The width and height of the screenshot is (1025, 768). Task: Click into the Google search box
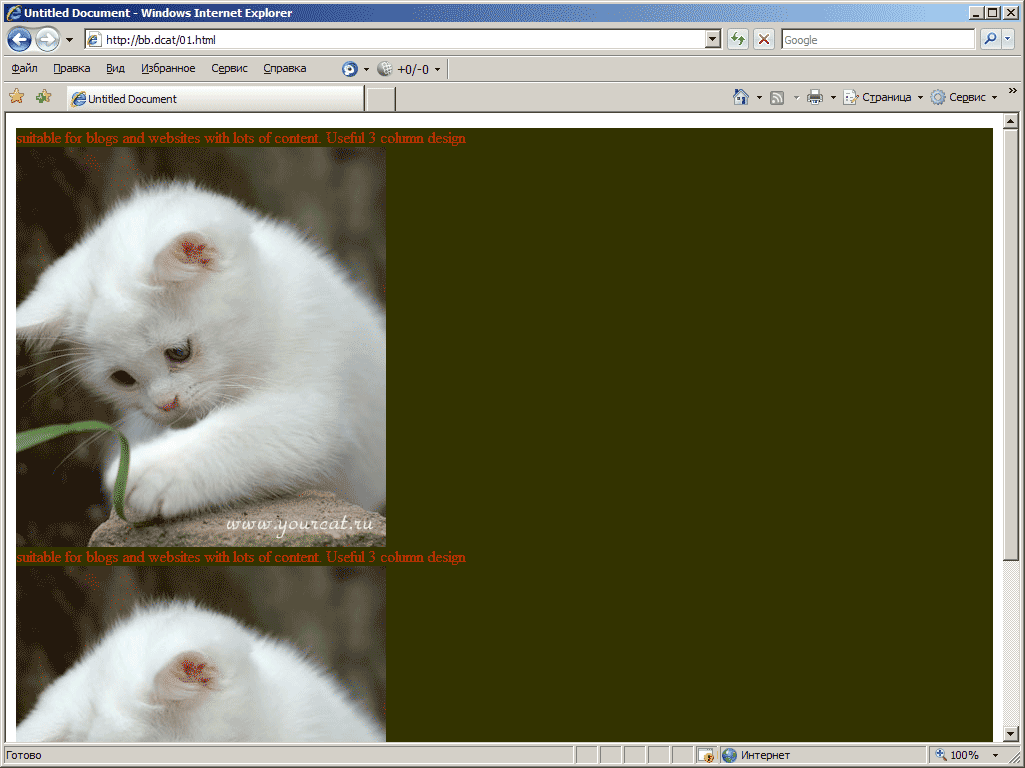[878, 40]
